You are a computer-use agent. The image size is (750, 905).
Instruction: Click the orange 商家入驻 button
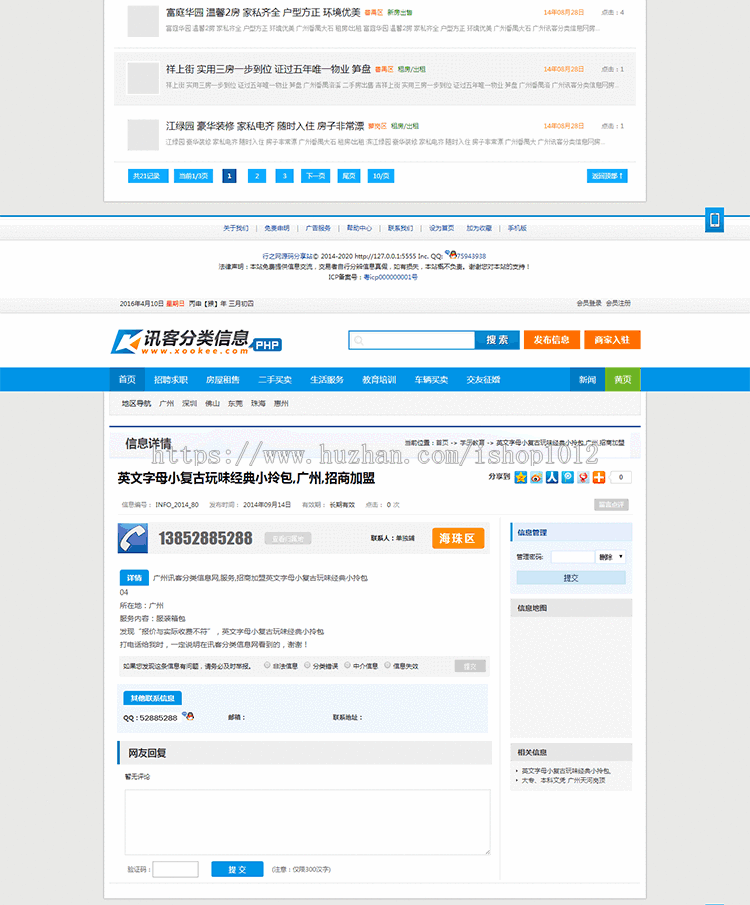click(x=612, y=340)
